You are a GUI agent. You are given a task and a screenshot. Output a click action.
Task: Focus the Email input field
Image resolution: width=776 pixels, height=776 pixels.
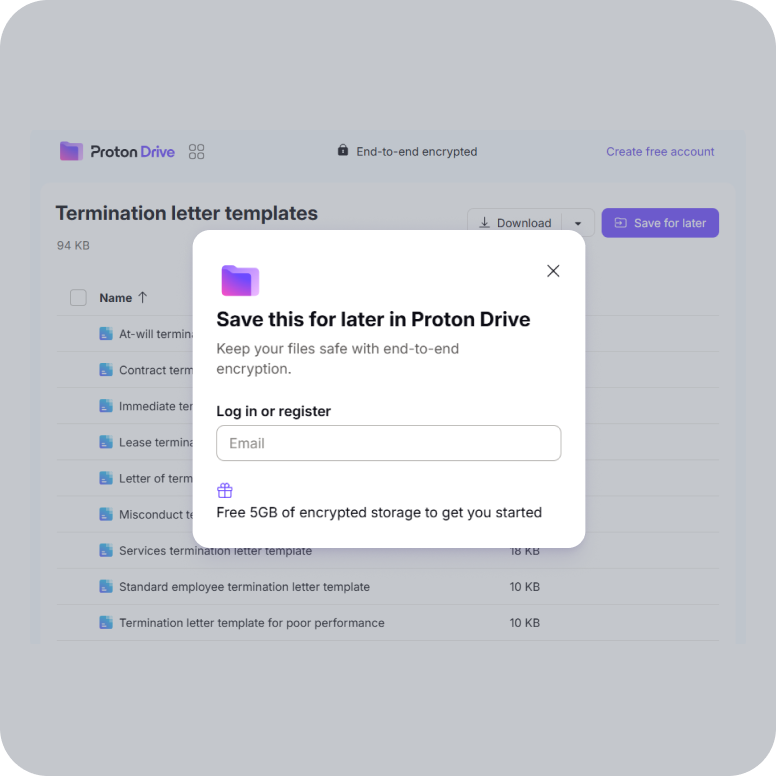[388, 443]
